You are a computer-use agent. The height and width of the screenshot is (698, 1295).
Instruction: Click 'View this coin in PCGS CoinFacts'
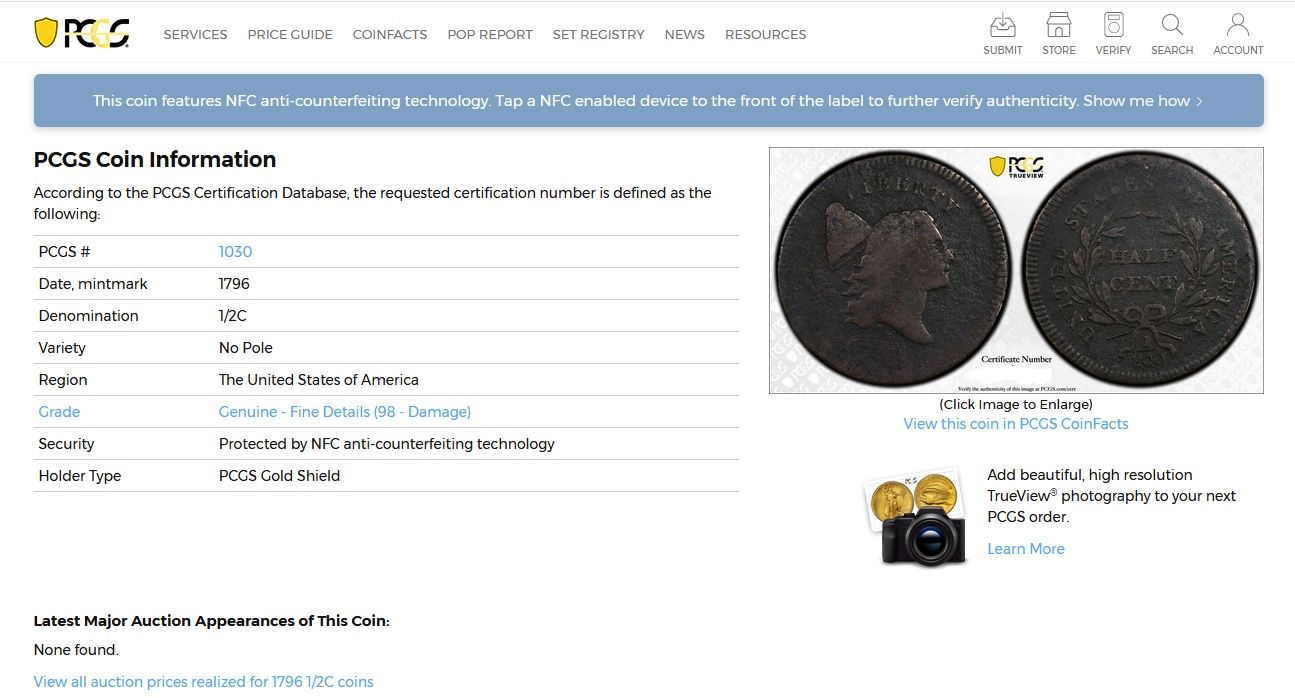1016,424
